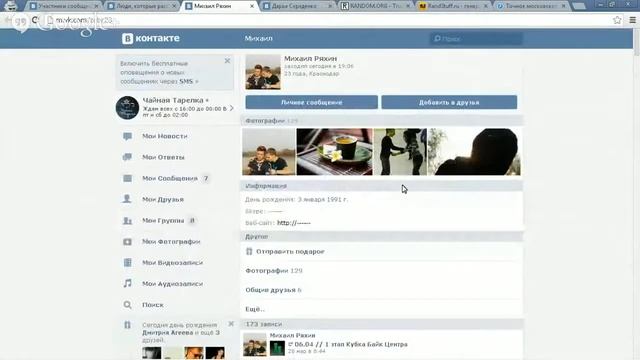Open the Chrome menu hamburger icon
640x360 pixels.
tap(632, 20)
